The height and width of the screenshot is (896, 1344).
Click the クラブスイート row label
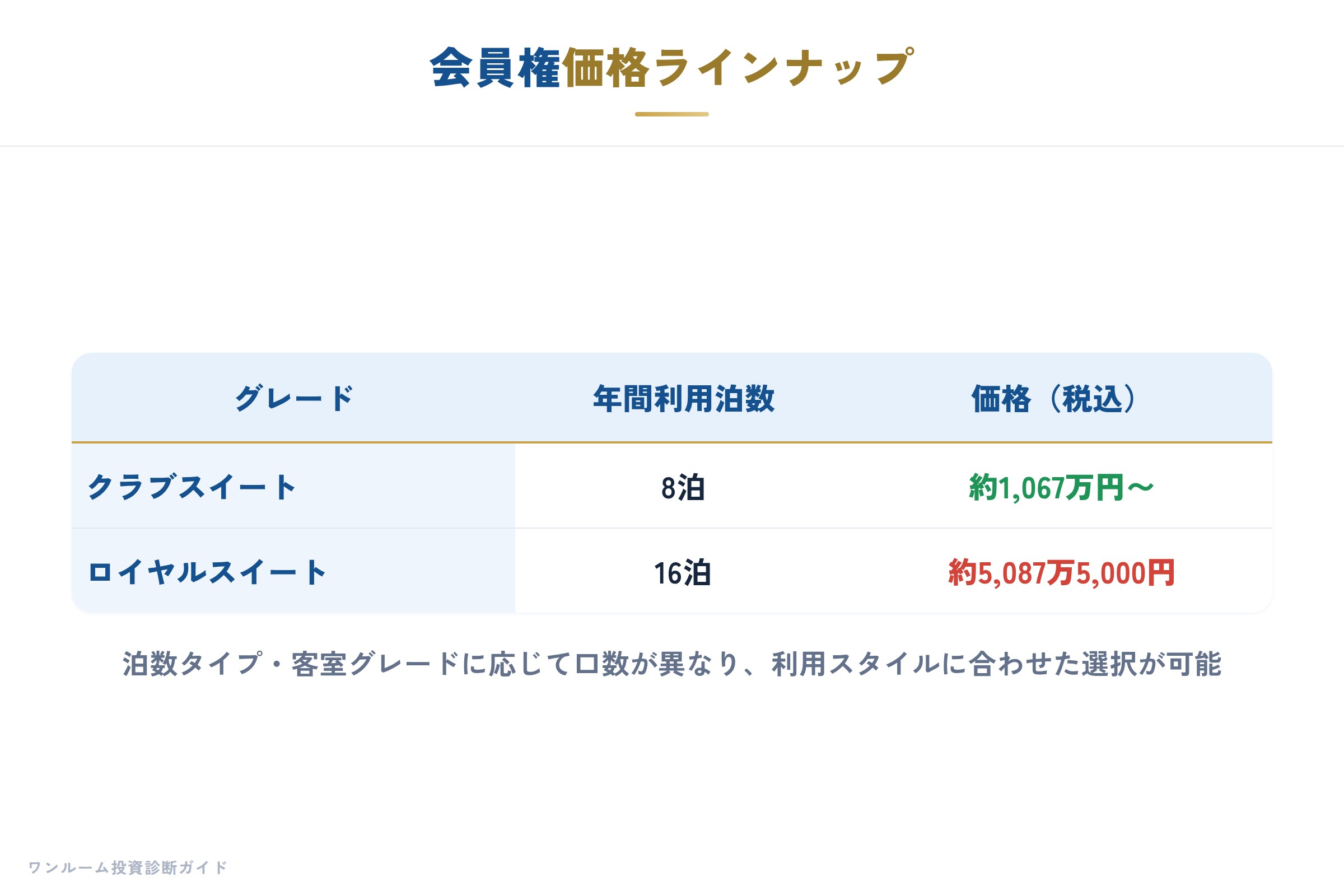pyautogui.click(x=192, y=487)
